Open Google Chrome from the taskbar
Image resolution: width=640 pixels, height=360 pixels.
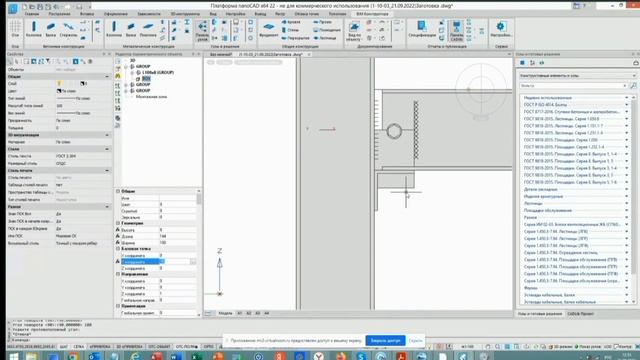click(x=73, y=356)
